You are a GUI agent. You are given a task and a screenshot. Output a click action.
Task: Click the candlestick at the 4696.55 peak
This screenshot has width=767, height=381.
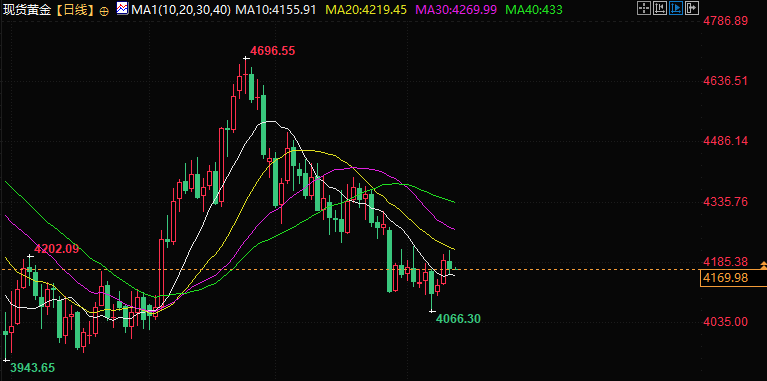246,78
